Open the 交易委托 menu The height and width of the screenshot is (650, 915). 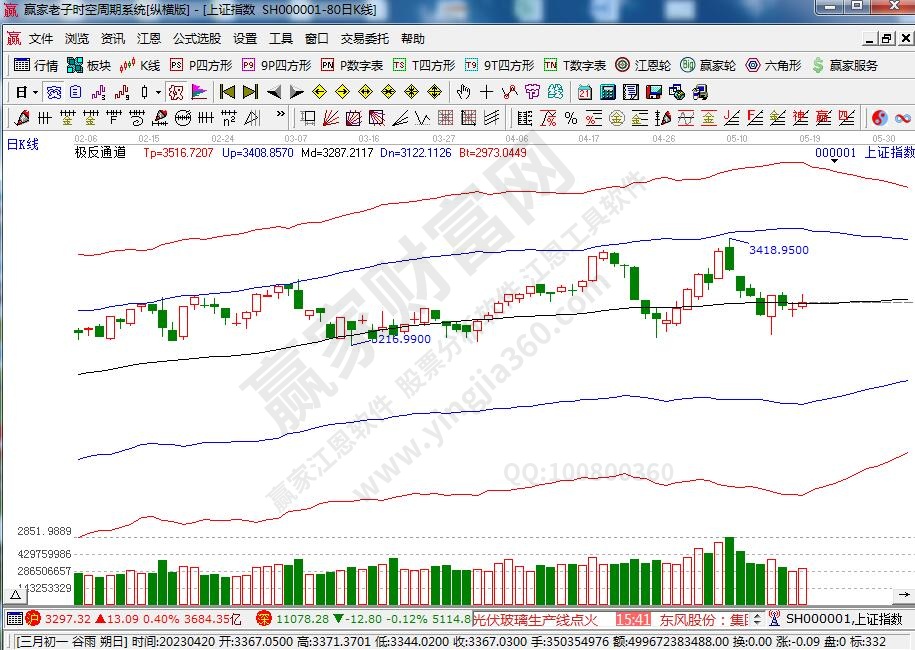point(364,39)
